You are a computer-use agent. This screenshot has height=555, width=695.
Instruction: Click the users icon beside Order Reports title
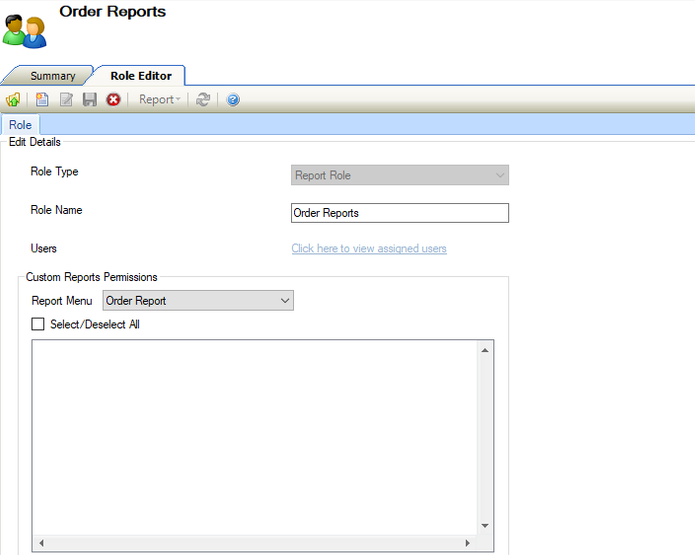[x=24, y=31]
